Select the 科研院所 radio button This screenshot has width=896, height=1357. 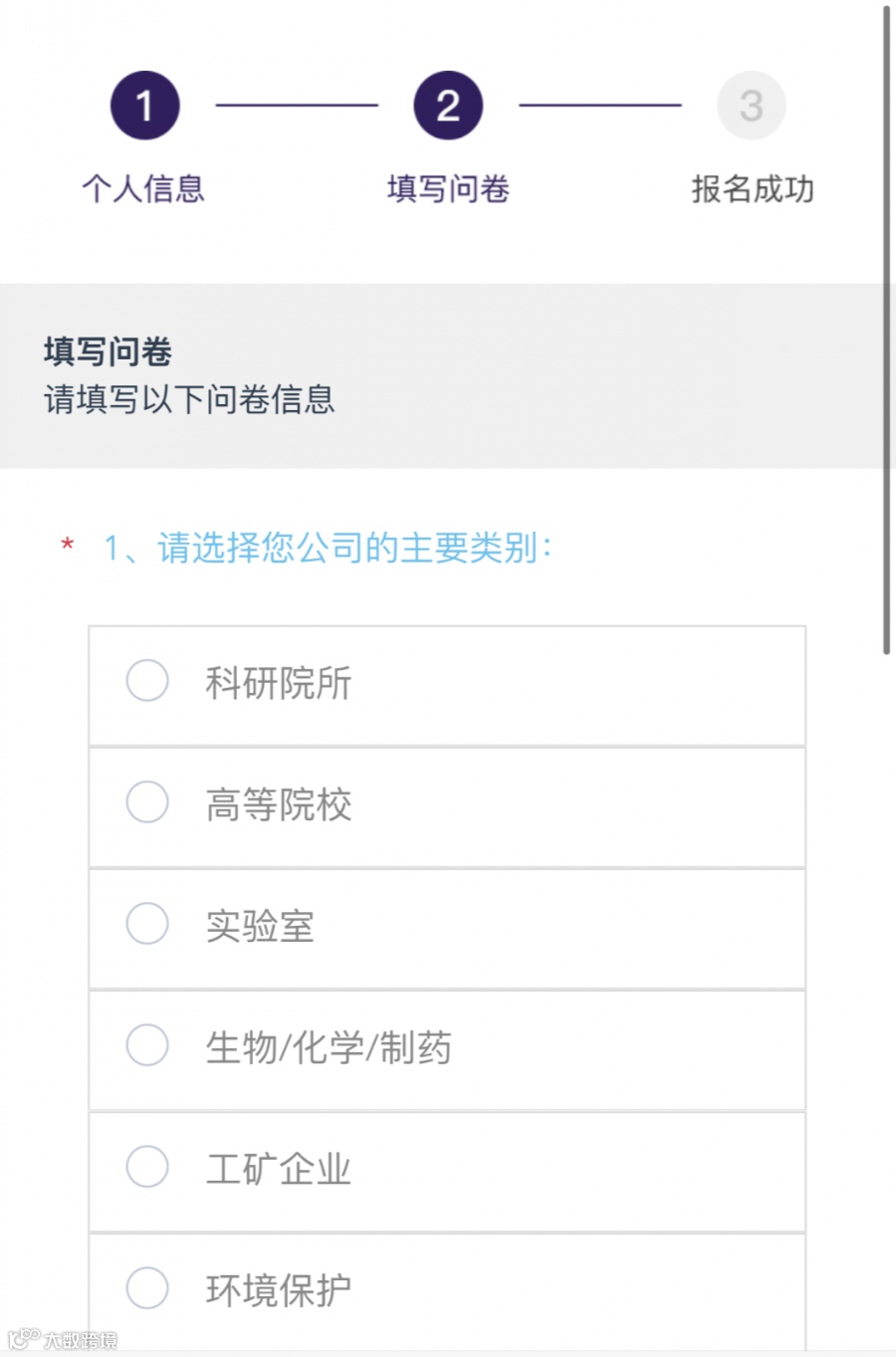(147, 681)
